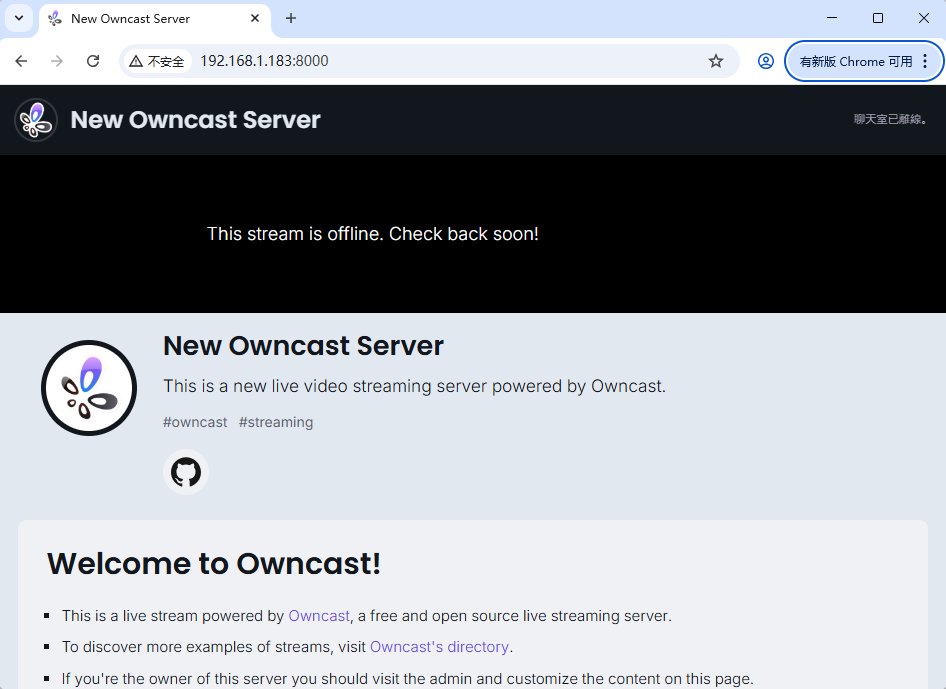Click the #streaming tag
946x689 pixels.
click(276, 422)
